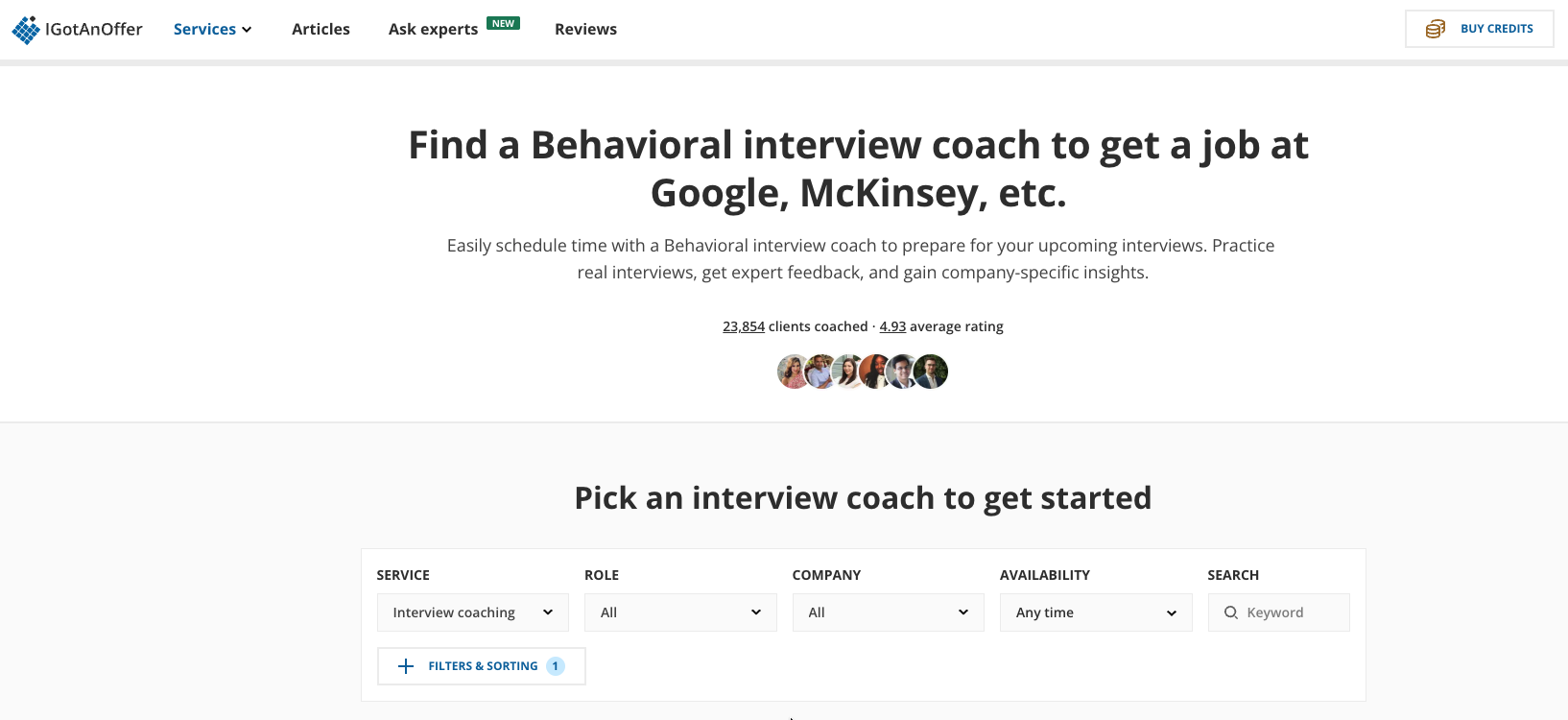Open the Services dropdown menu
Screen dimensions: 1568x720
coord(212,29)
